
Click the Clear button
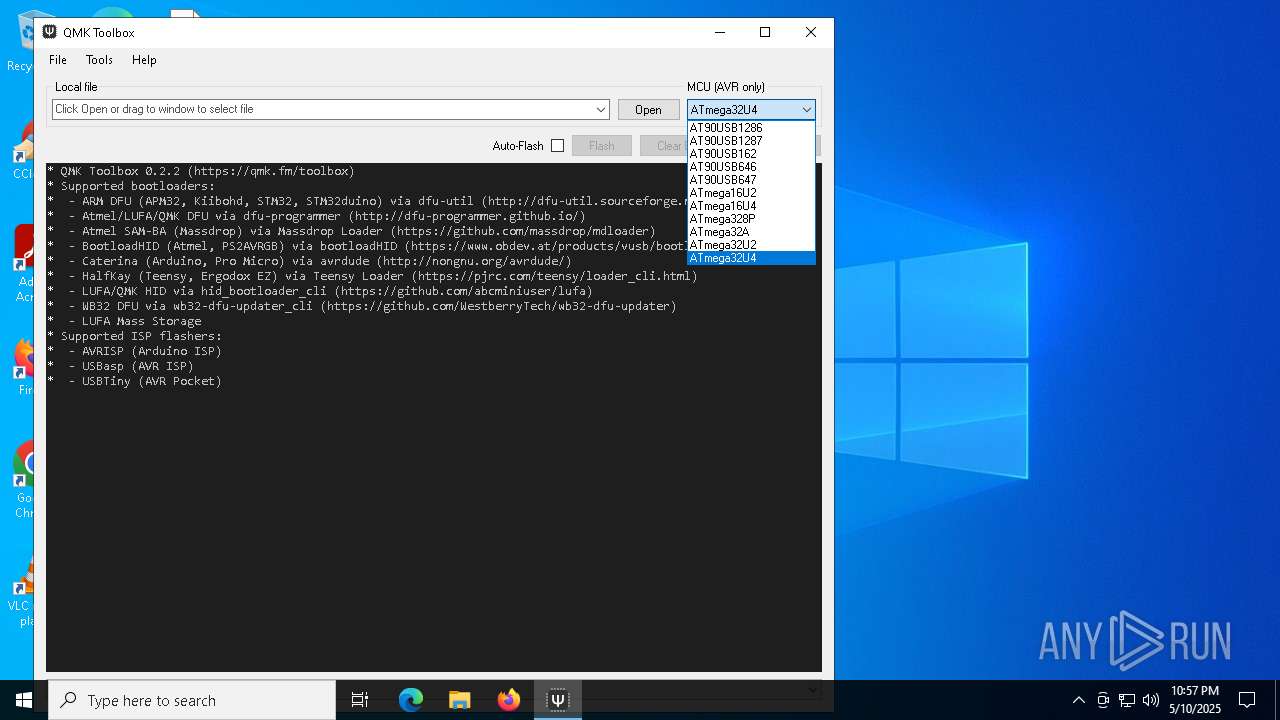pyautogui.click(x=662, y=145)
